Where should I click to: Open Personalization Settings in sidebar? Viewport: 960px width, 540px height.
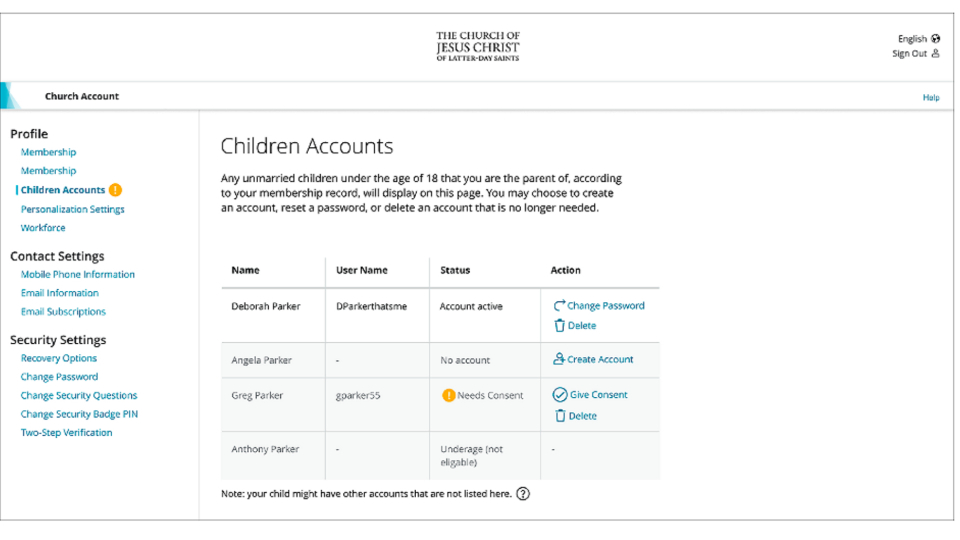point(73,209)
